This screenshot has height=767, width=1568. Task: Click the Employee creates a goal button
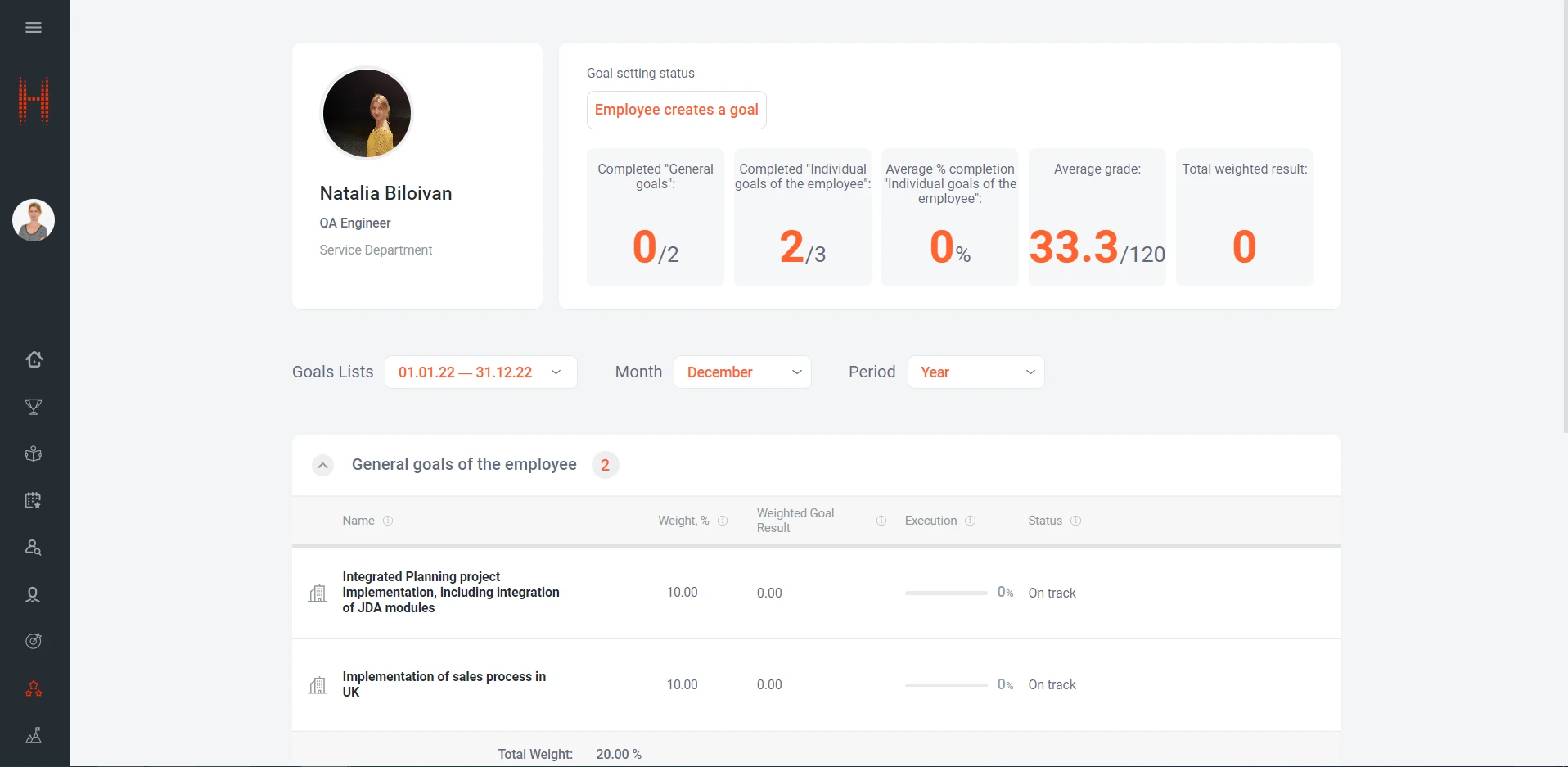676,110
